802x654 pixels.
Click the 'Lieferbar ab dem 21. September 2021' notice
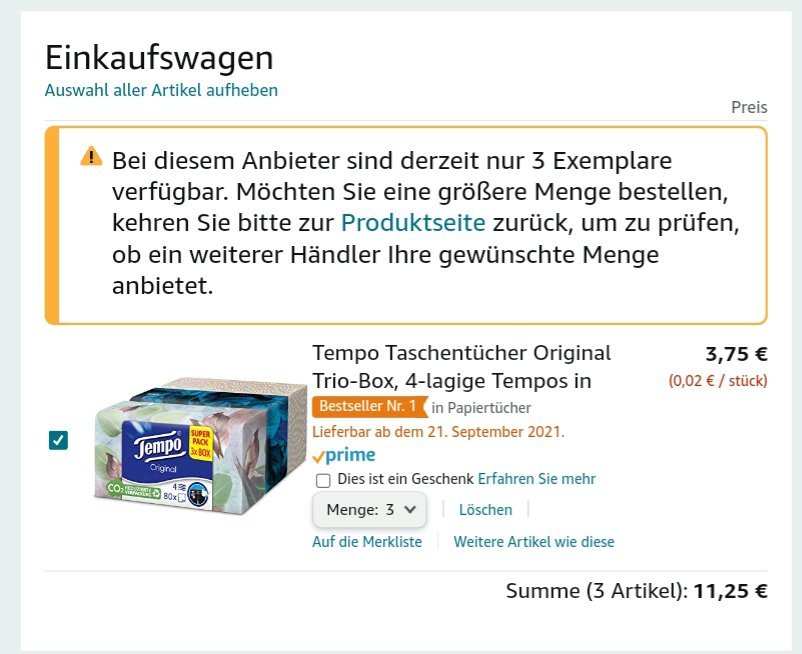click(x=438, y=432)
